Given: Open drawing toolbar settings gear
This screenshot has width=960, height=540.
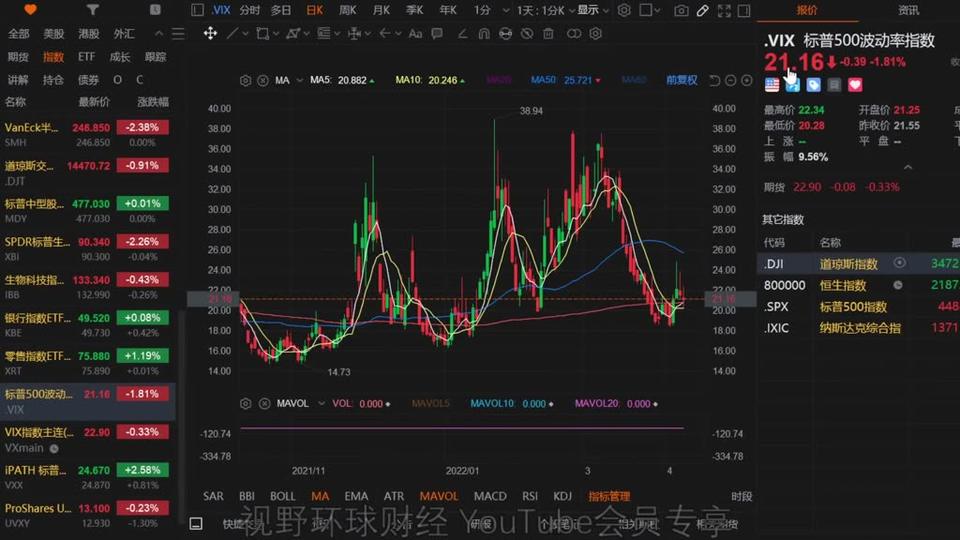Looking at the screenshot, I should pos(595,34).
